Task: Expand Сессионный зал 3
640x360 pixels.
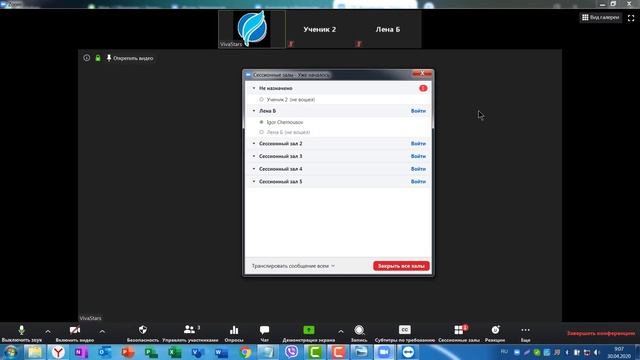Action: coord(254,156)
